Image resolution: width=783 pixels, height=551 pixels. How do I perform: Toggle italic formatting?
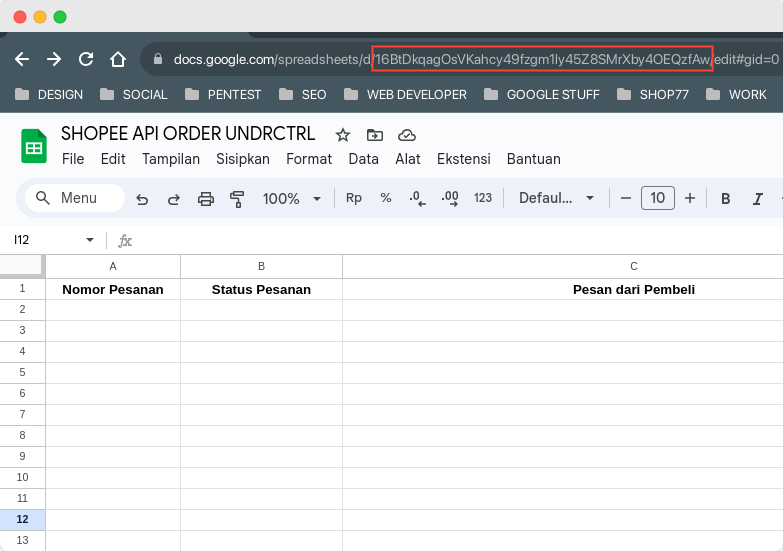pos(758,199)
